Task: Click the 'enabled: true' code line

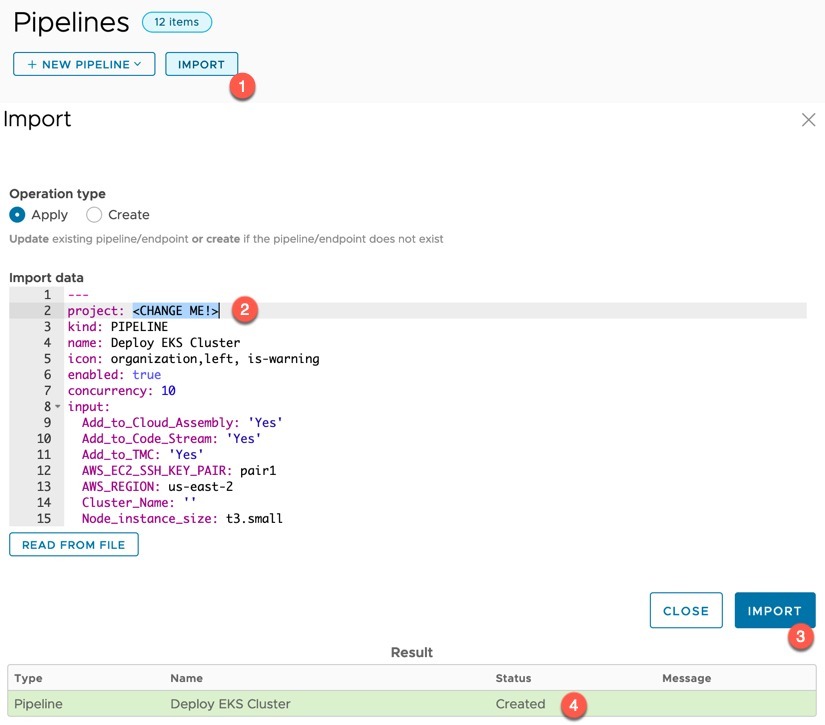Action: point(114,375)
